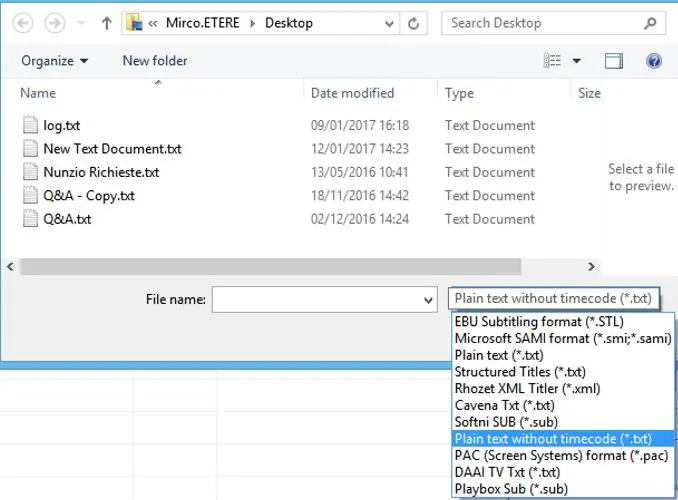The width and height of the screenshot is (678, 500).
Task: Click the change view icon
Action: (549, 61)
